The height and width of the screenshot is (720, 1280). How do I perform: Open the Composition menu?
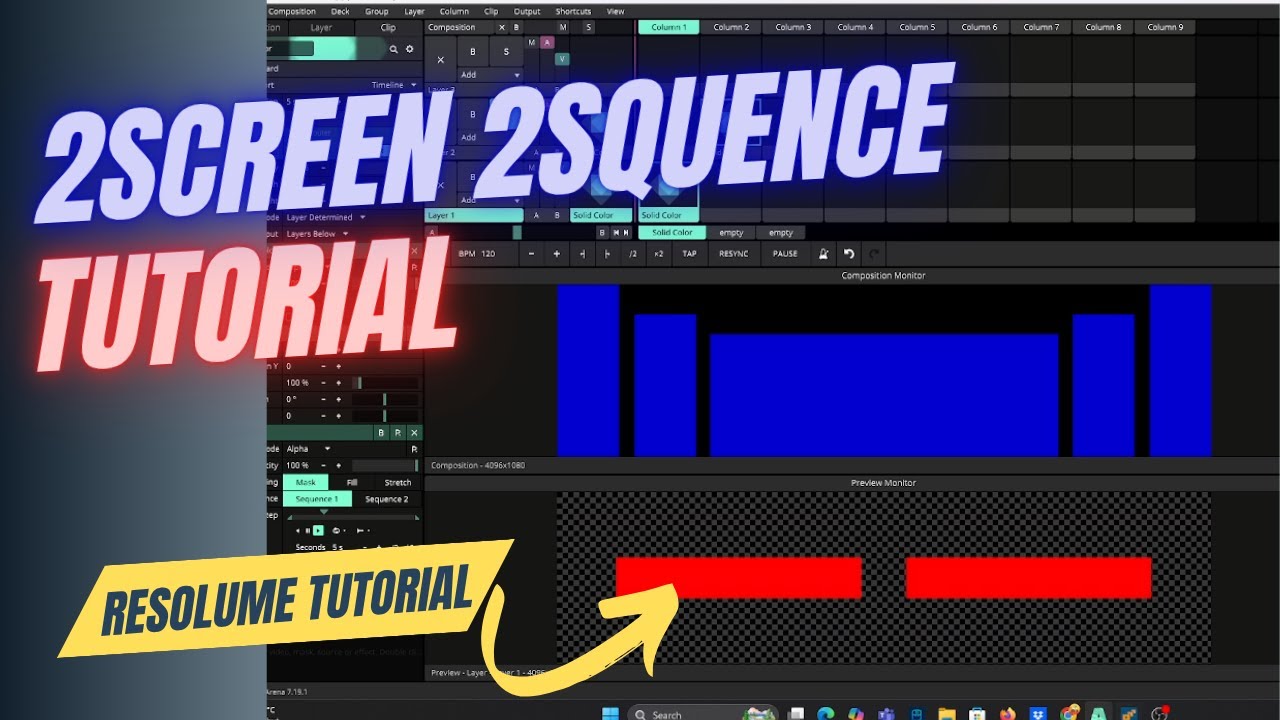(292, 11)
